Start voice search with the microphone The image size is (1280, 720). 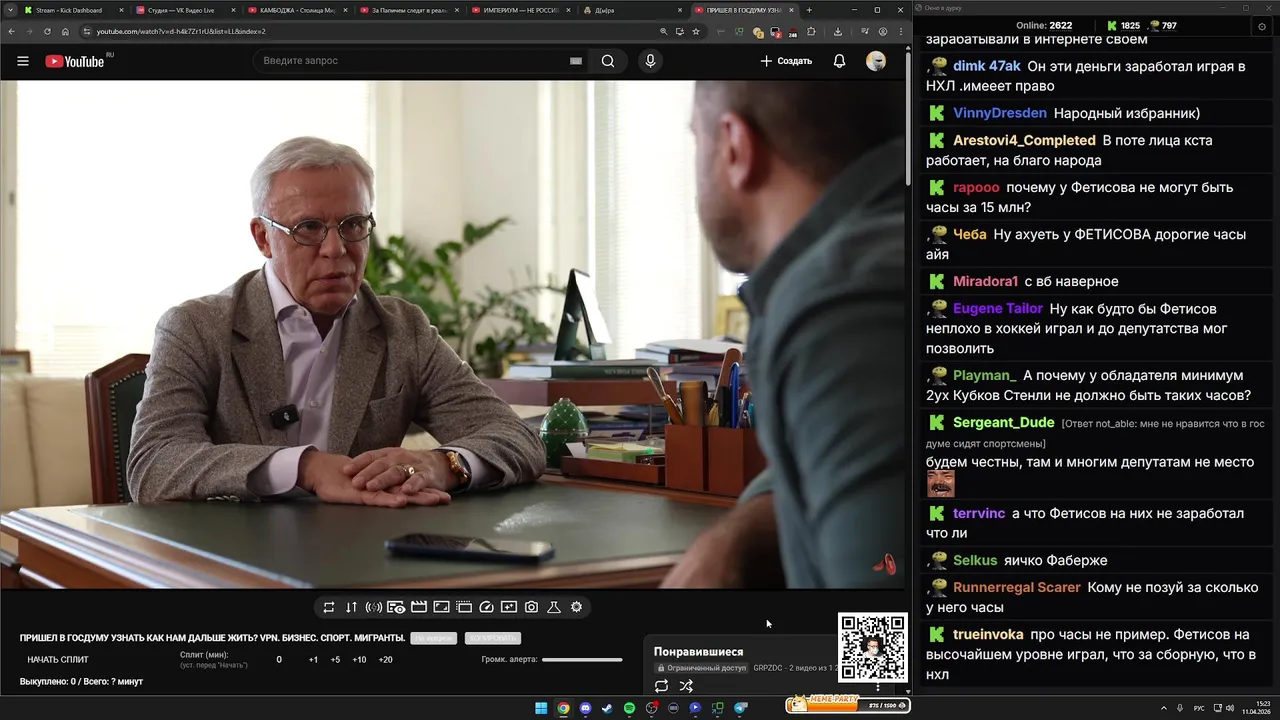[x=650, y=61]
